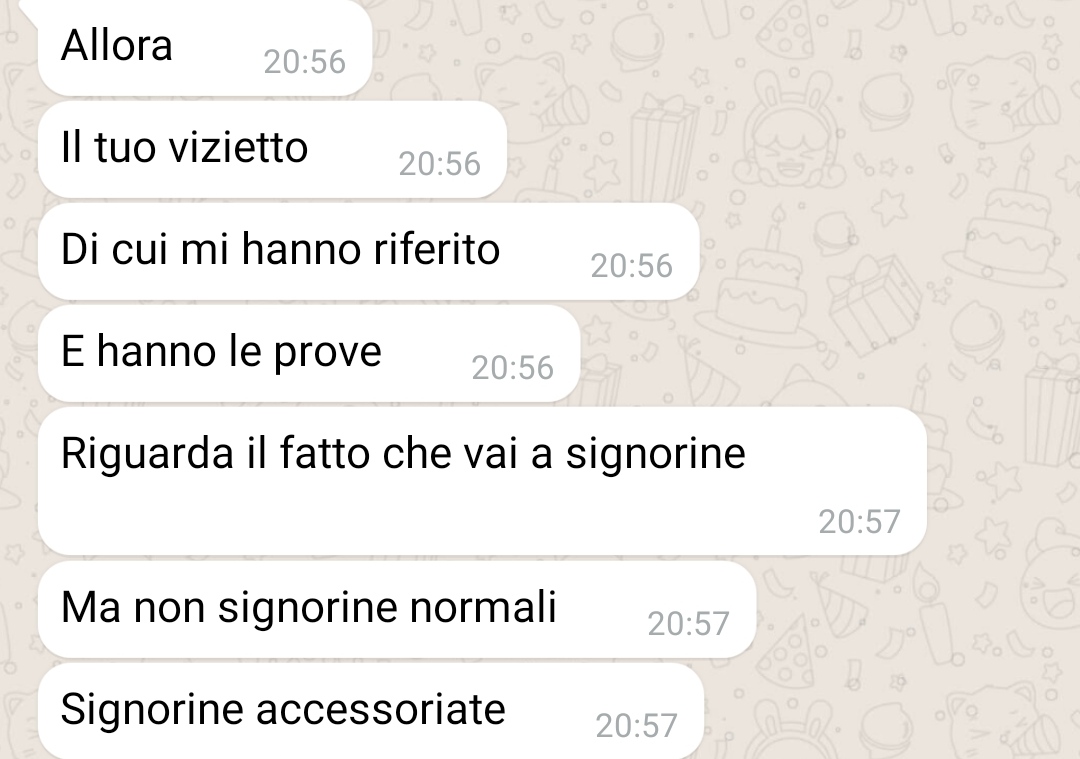Click the timestamp beside 'Di cui mi hanno riferito'
This screenshot has width=1080, height=759.
632,266
